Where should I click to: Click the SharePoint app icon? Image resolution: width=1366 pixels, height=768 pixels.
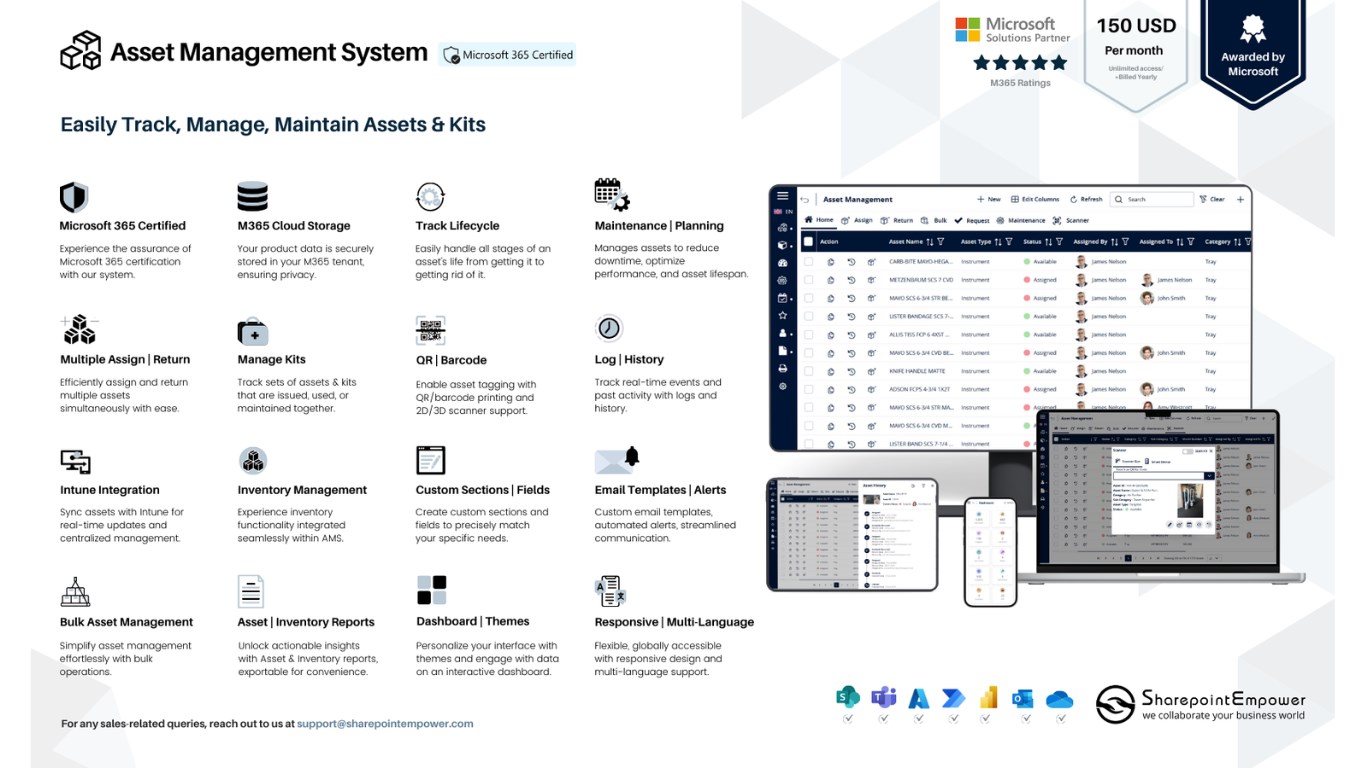[x=848, y=697]
